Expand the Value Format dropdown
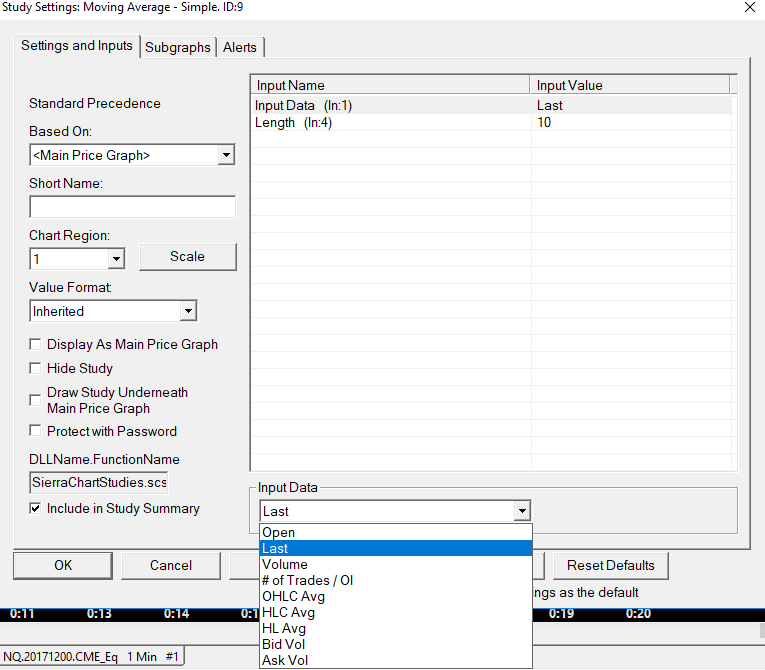This screenshot has width=765, height=670. coord(188,311)
